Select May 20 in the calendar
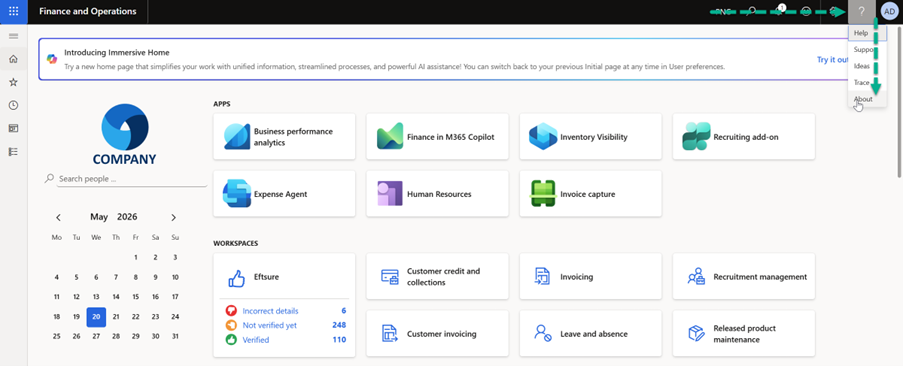The width and height of the screenshot is (903, 366). tap(96, 317)
